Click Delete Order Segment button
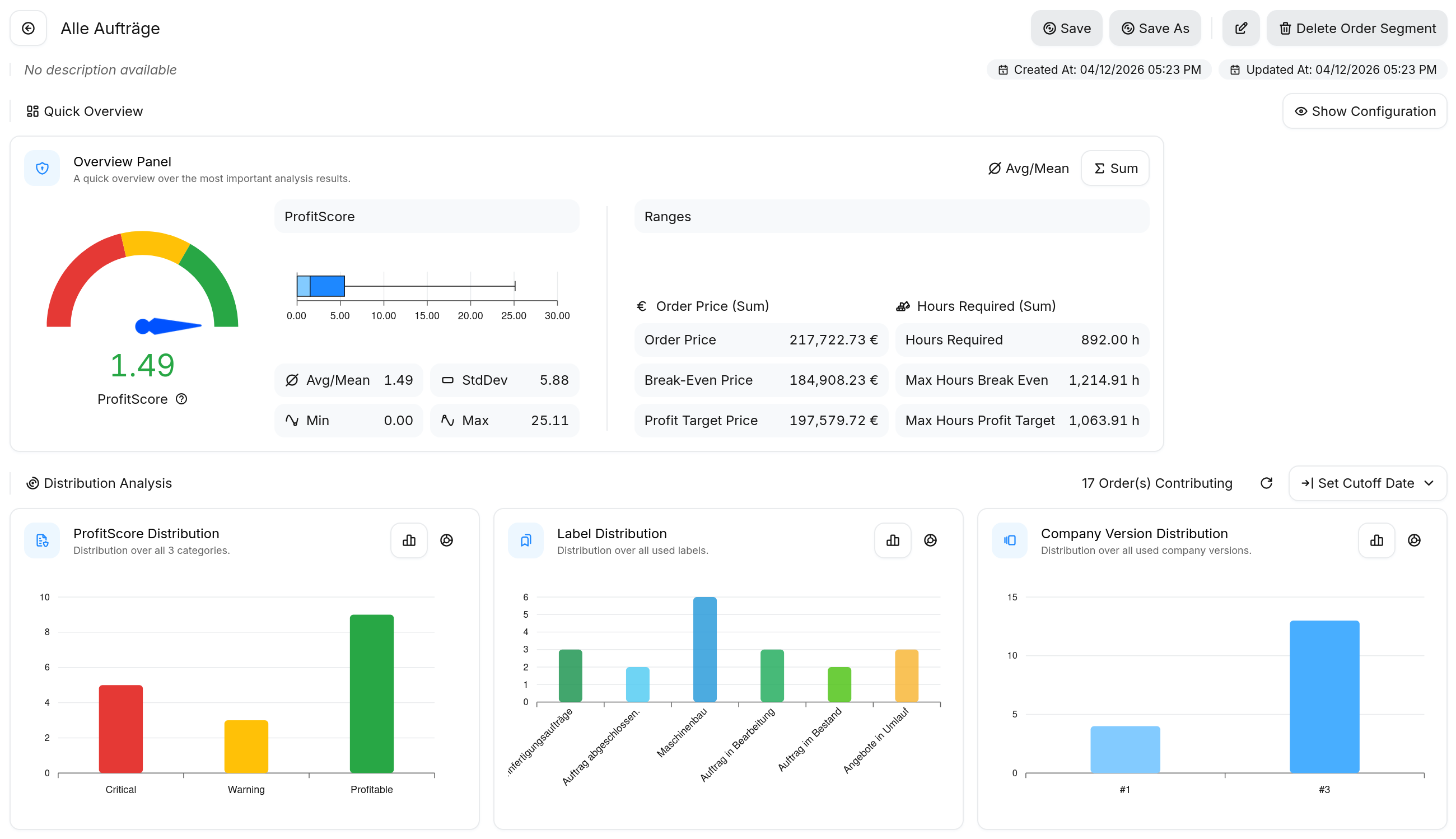Image resolution: width=1456 pixels, height=839 pixels. coord(1356,28)
